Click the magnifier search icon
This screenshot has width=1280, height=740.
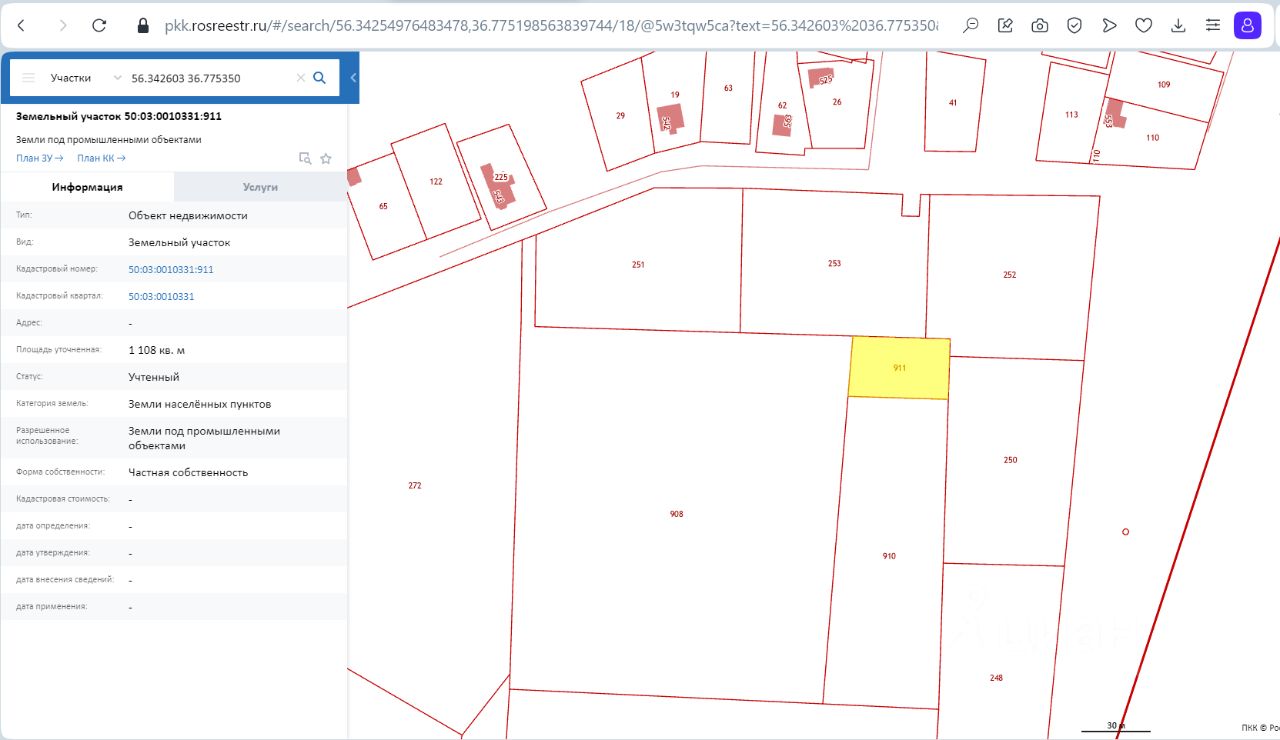(320, 77)
